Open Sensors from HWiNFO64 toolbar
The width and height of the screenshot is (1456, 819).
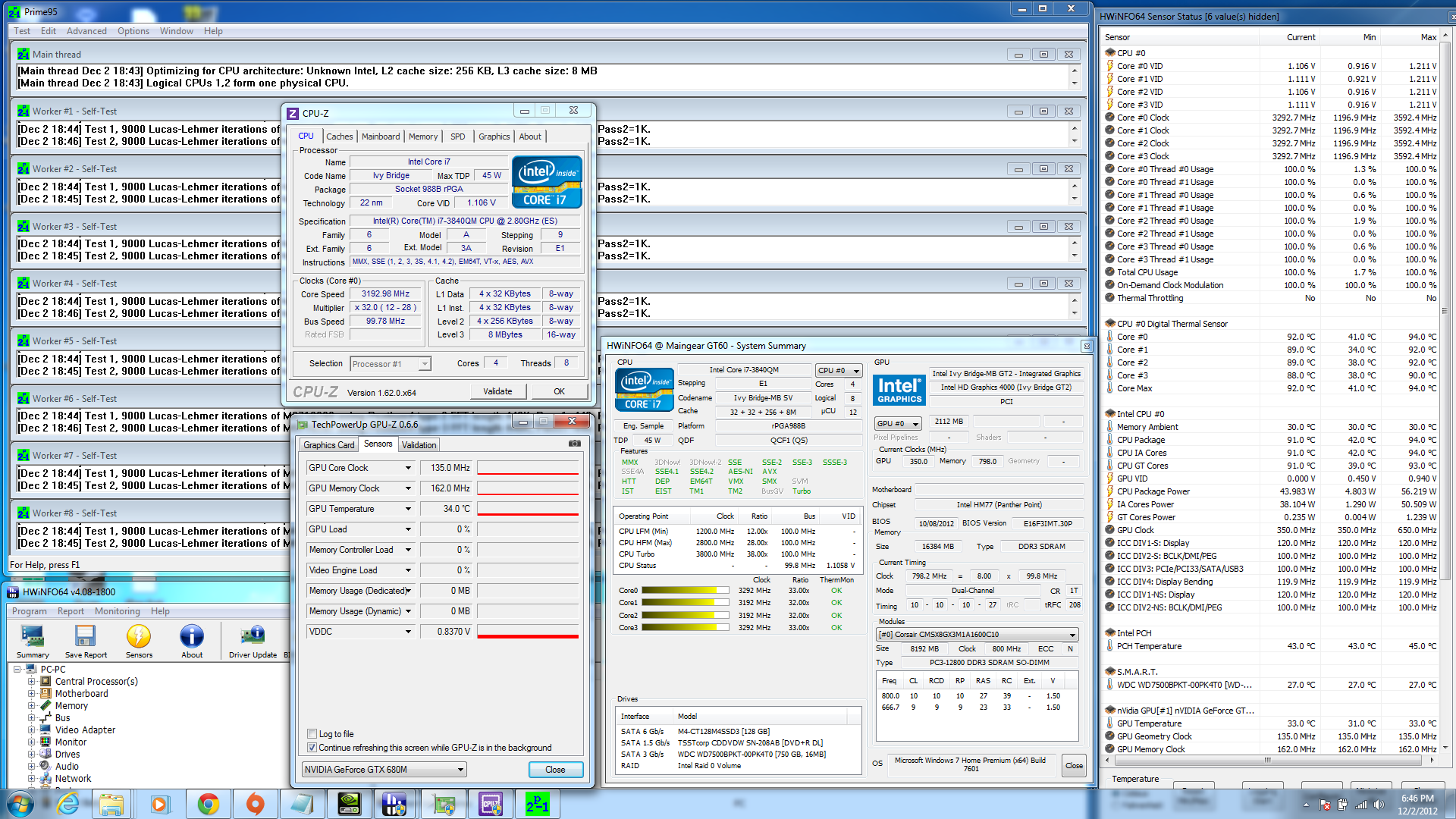139,641
